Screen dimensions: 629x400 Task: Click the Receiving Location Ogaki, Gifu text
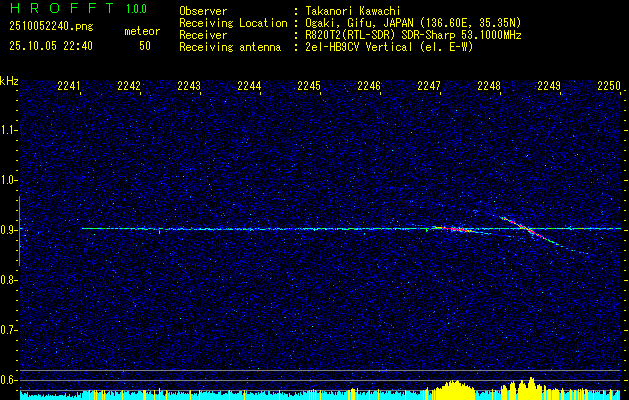414,23
